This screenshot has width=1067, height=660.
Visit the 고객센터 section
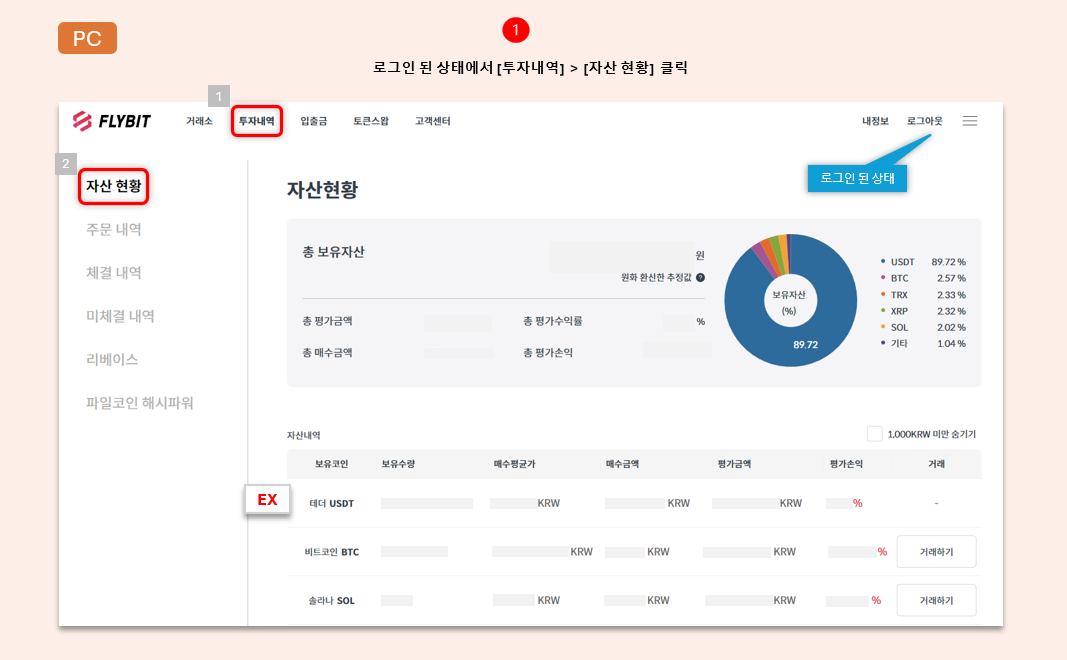[x=431, y=121]
